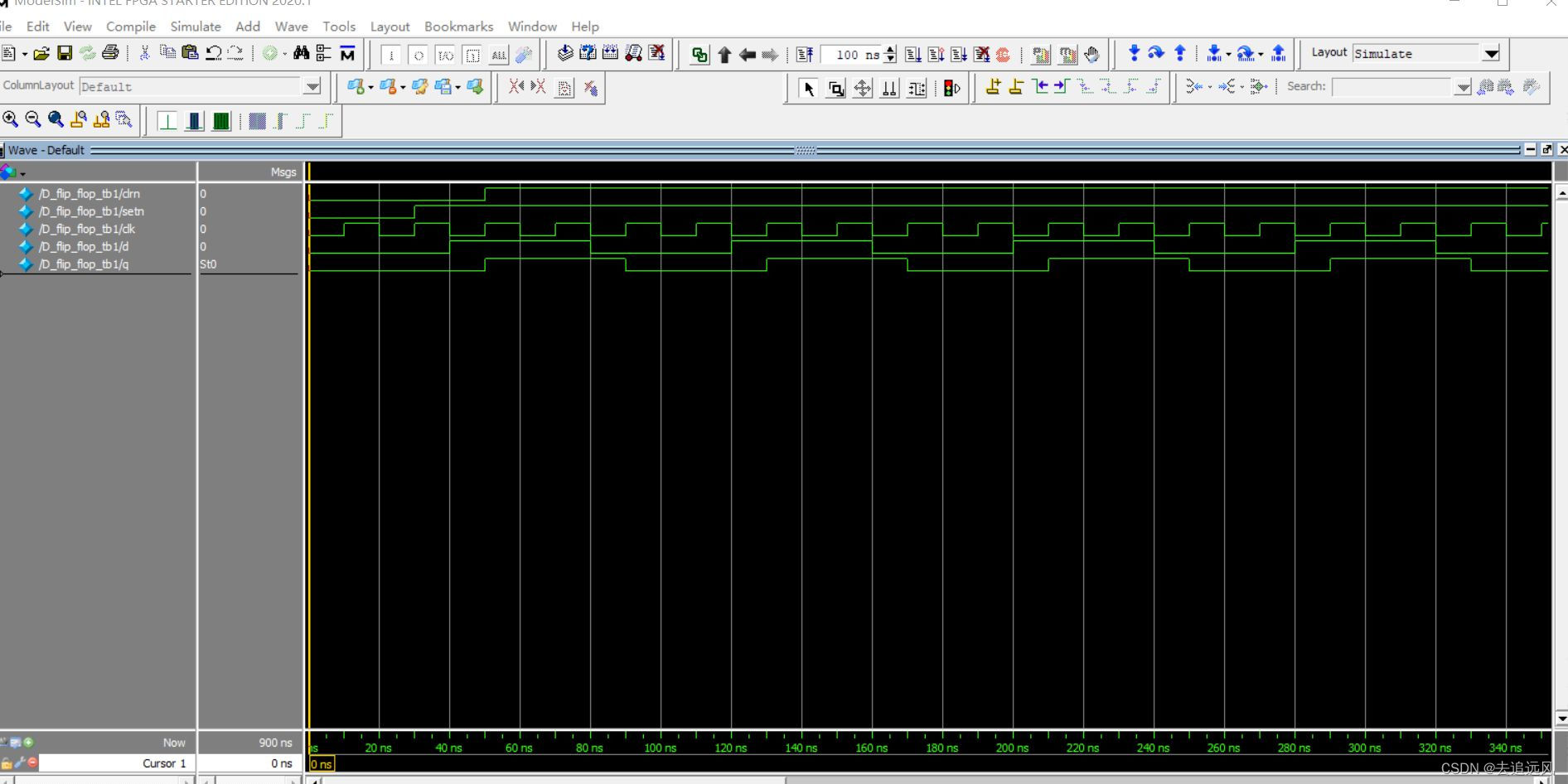Click the bold M ModelSim toolbar icon
Screen dimensions: 1568x784
(348, 54)
